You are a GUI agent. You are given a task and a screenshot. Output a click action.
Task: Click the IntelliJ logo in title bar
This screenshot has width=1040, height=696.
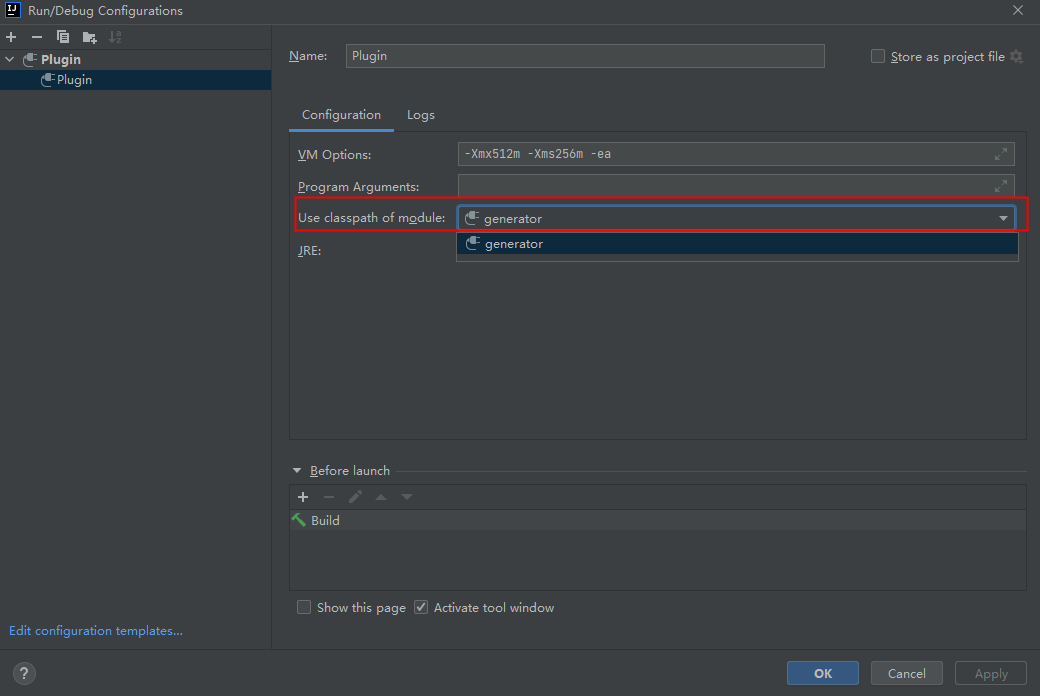click(x=13, y=10)
